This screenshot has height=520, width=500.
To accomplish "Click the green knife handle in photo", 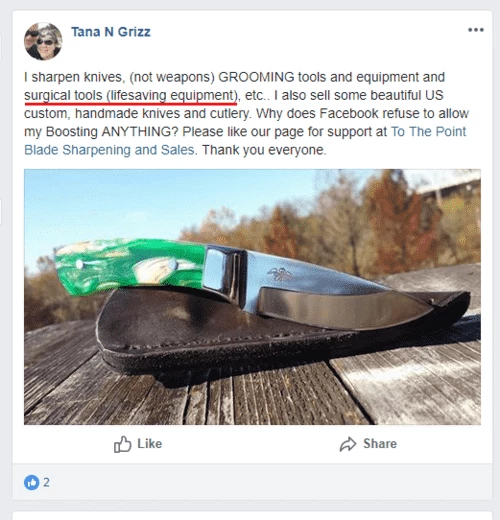I will (x=130, y=267).
